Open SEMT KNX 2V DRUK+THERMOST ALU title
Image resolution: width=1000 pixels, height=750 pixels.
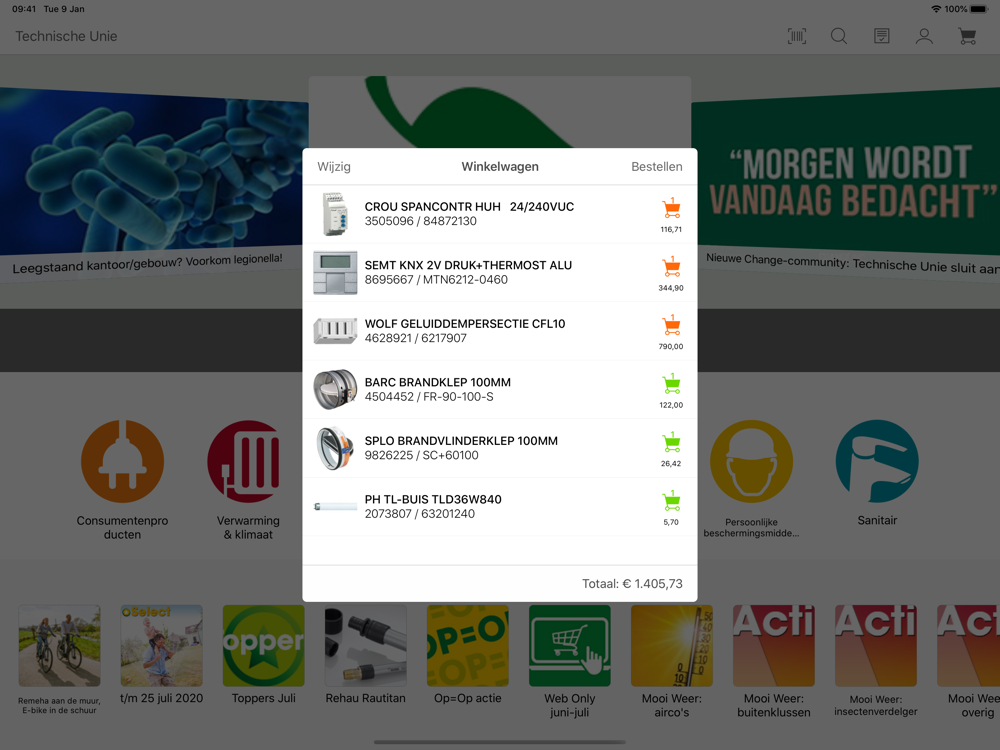coord(468,265)
